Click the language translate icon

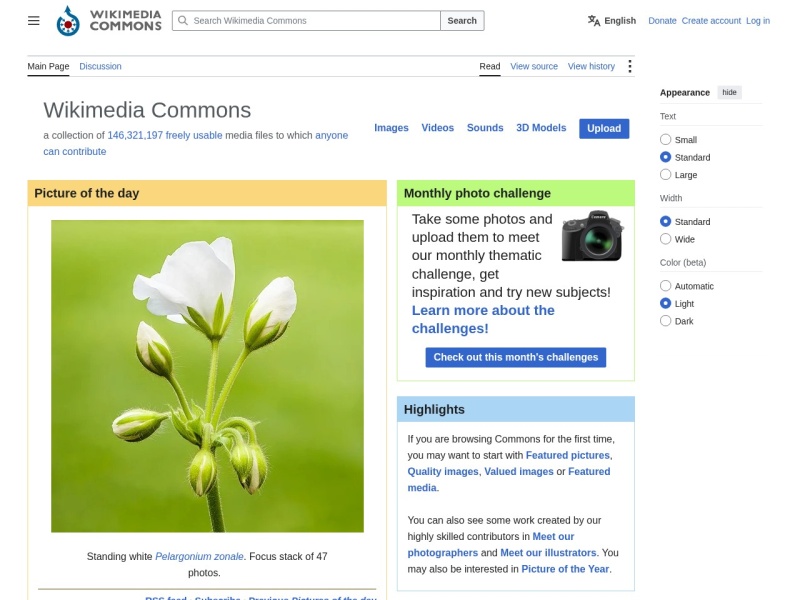click(593, 20)
